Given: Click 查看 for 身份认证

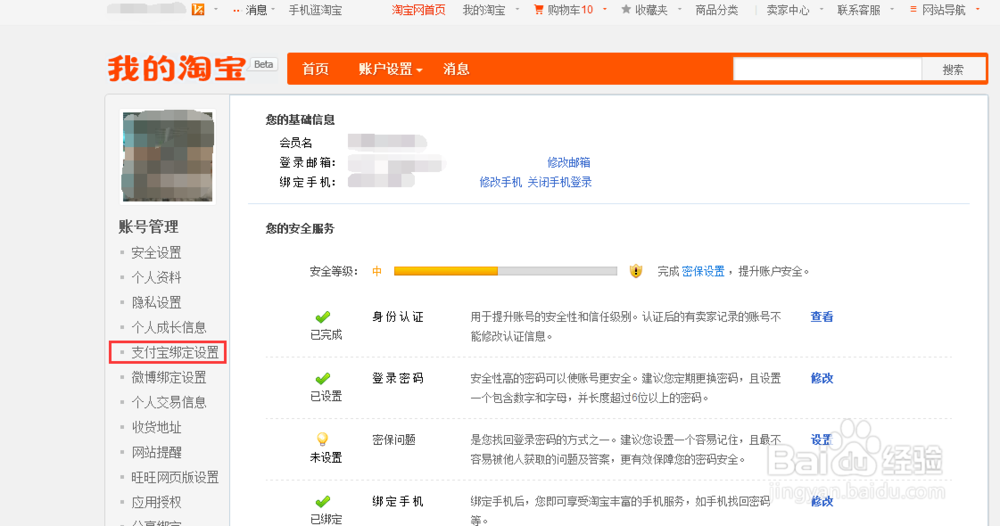Looking at the screenshot, I should point(821,317).
